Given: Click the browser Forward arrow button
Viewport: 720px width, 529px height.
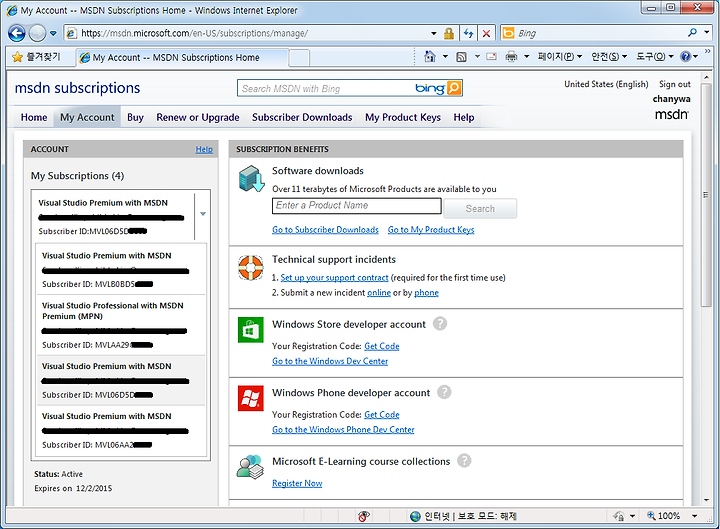Looking at the screenshot, I should 37,33.
